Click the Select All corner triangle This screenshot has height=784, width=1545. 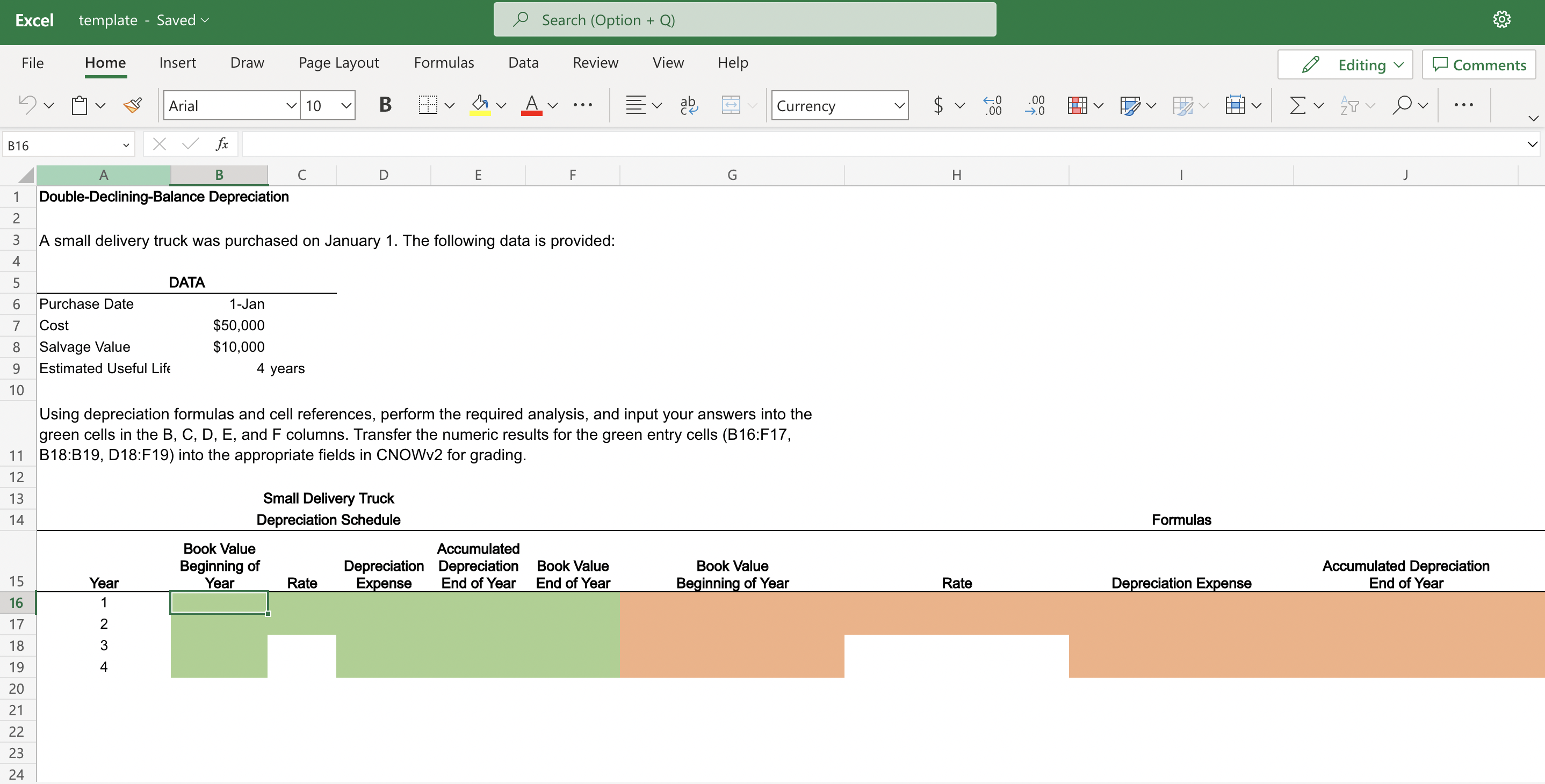coord(25,175)
